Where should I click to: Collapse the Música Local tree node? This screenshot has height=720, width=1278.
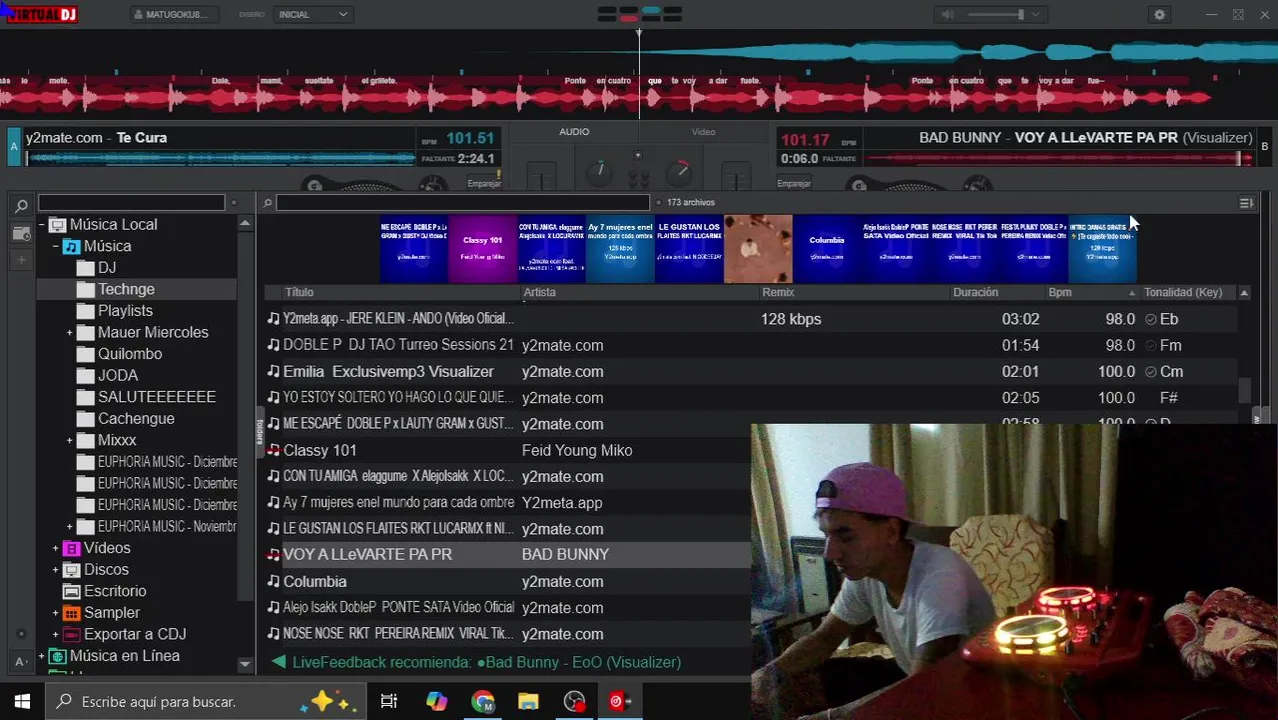click(41, 225)
